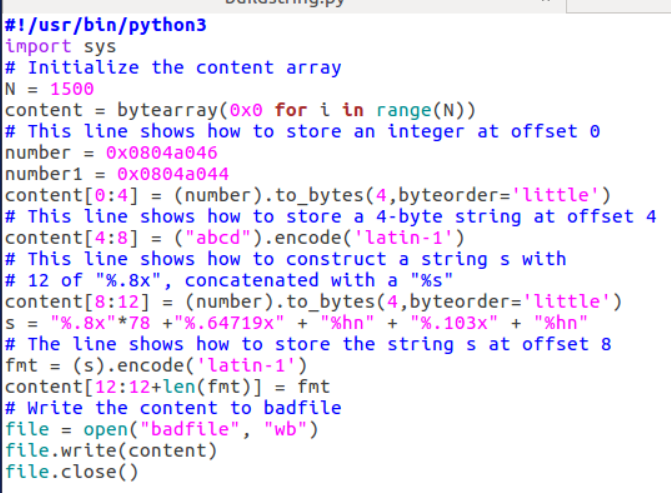Click the format string "%.103x"
This screenshot has width=671, height=493.
(454, 323)
